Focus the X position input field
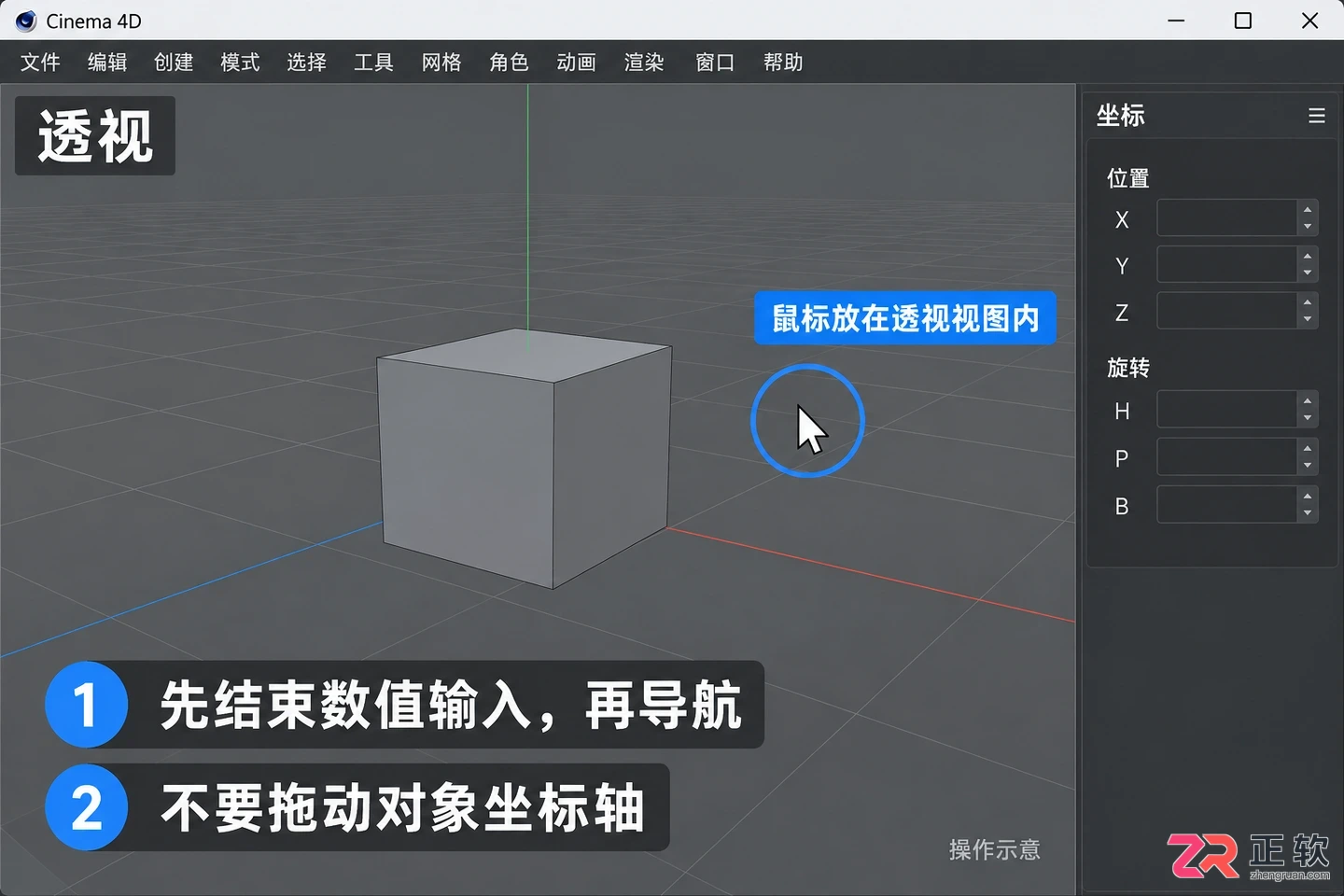The height and width of the screenshot is (896, 1344). (x=1226, y=217)
